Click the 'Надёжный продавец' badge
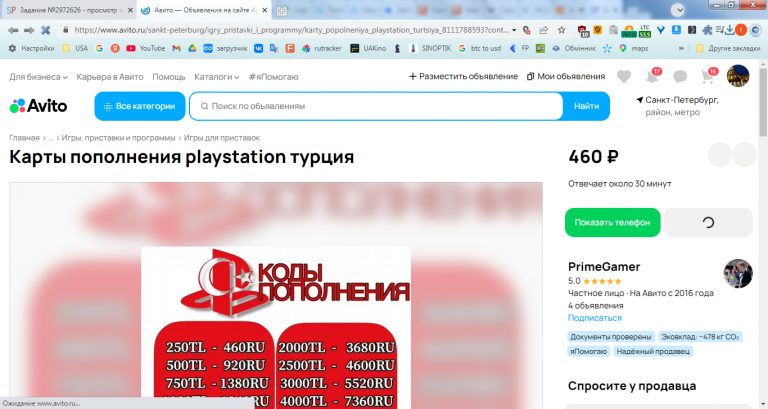Viewport: 768px width, 409px height. [x=653, y=351]
